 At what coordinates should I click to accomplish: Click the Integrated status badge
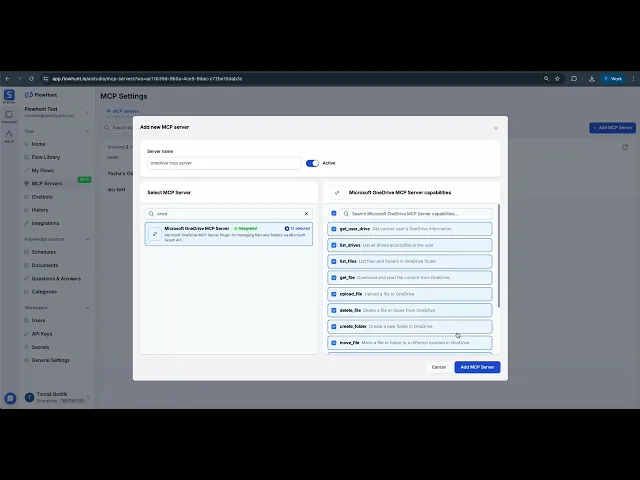tap(245, 229)
